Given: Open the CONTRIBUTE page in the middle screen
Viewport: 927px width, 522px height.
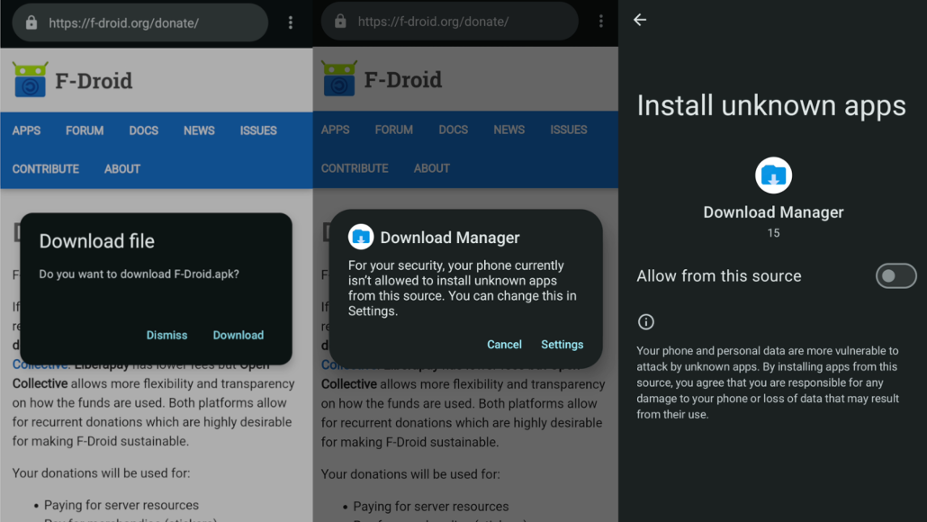Looking at the screenshot, I should (x=354, y=168).
